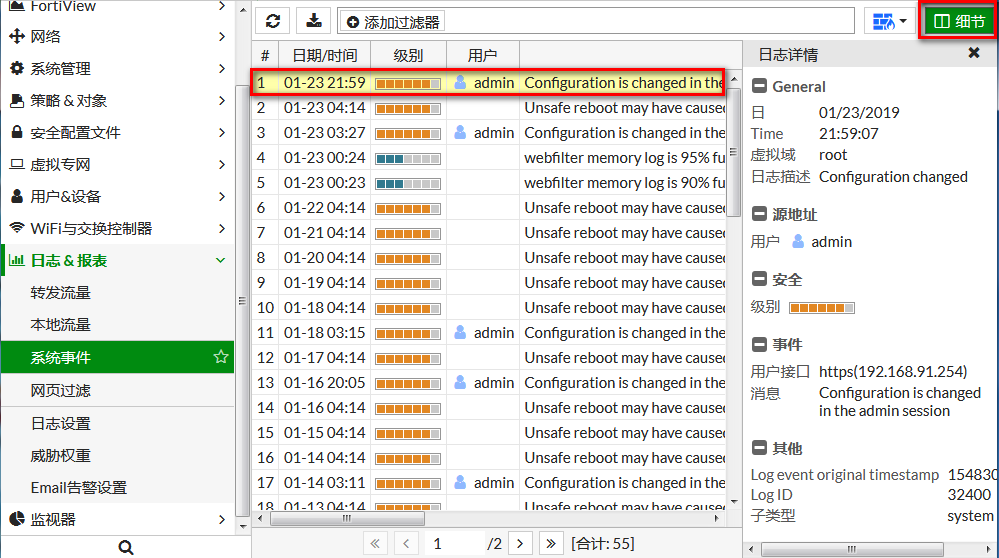Click the sidebar search magnifier icon
The width and height of the screenshot is (999, 558).
coord(125,547)
